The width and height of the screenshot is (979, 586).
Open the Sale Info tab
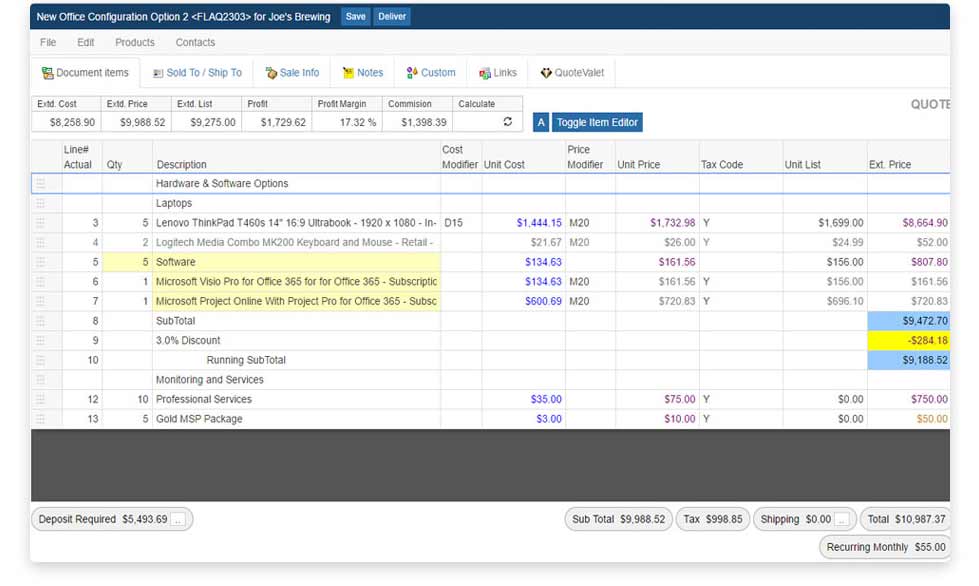coord(292,73)
